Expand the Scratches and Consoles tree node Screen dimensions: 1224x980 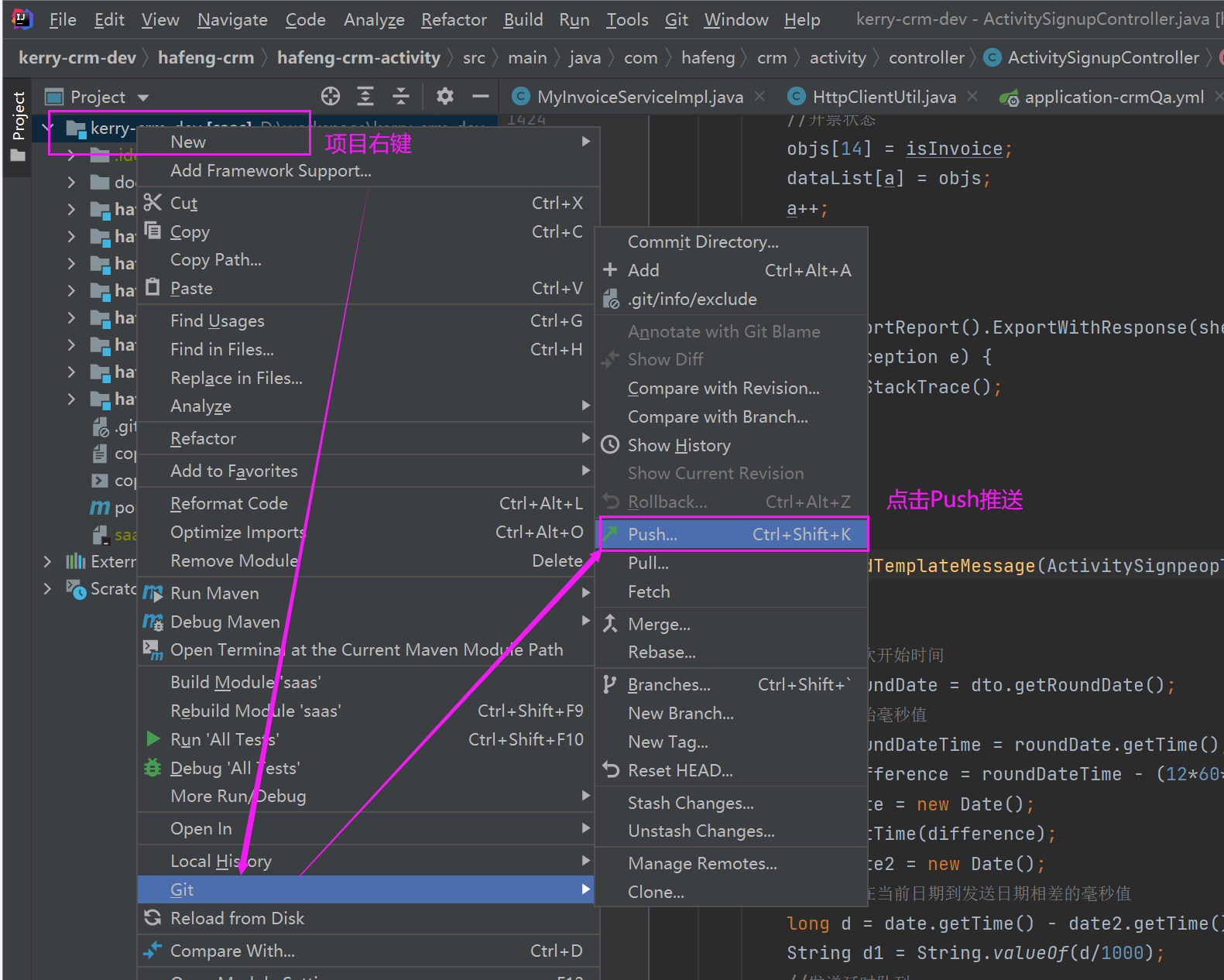[x=49, y=588]
